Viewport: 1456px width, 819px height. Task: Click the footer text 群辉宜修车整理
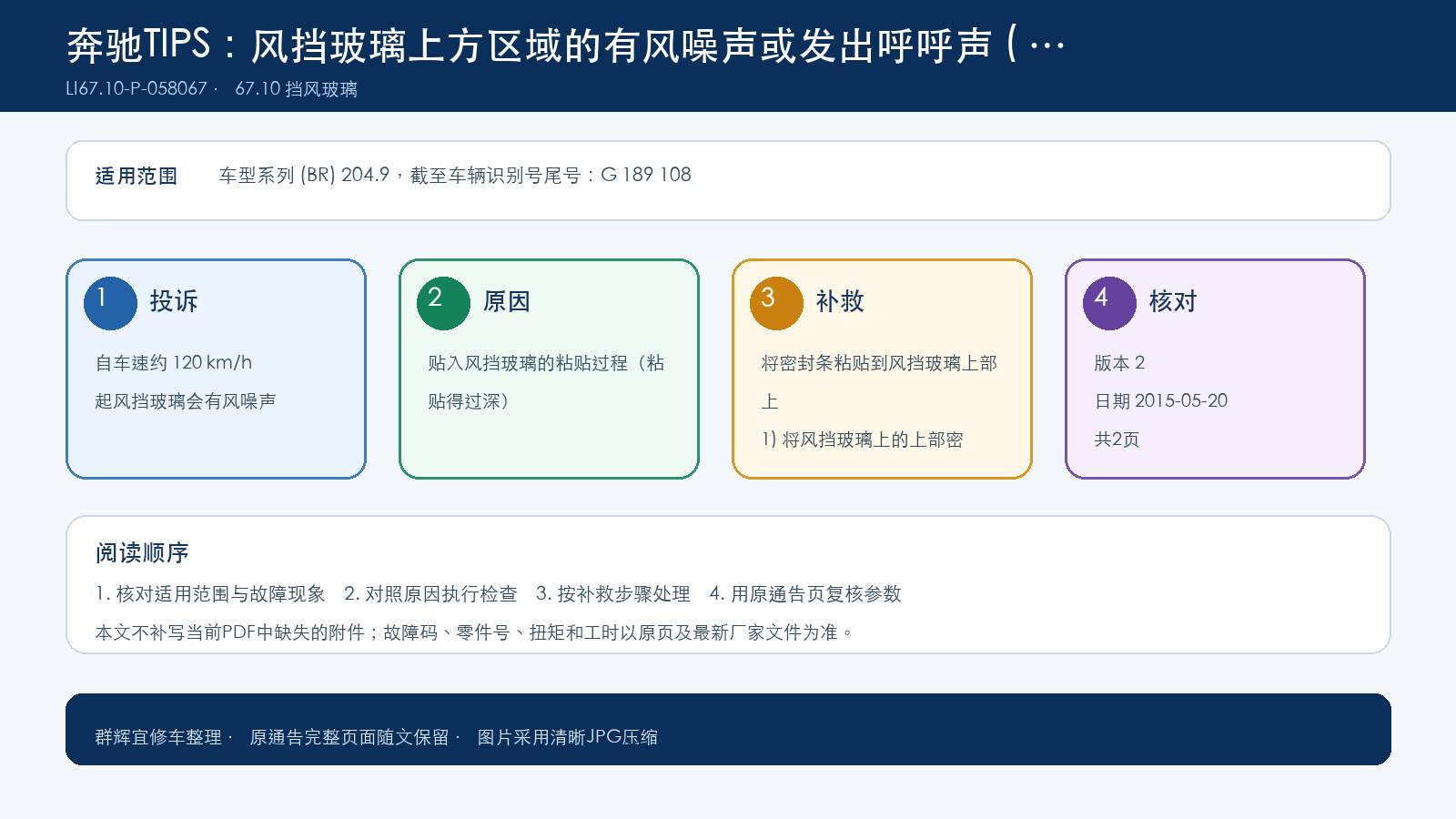pos(158,737)
